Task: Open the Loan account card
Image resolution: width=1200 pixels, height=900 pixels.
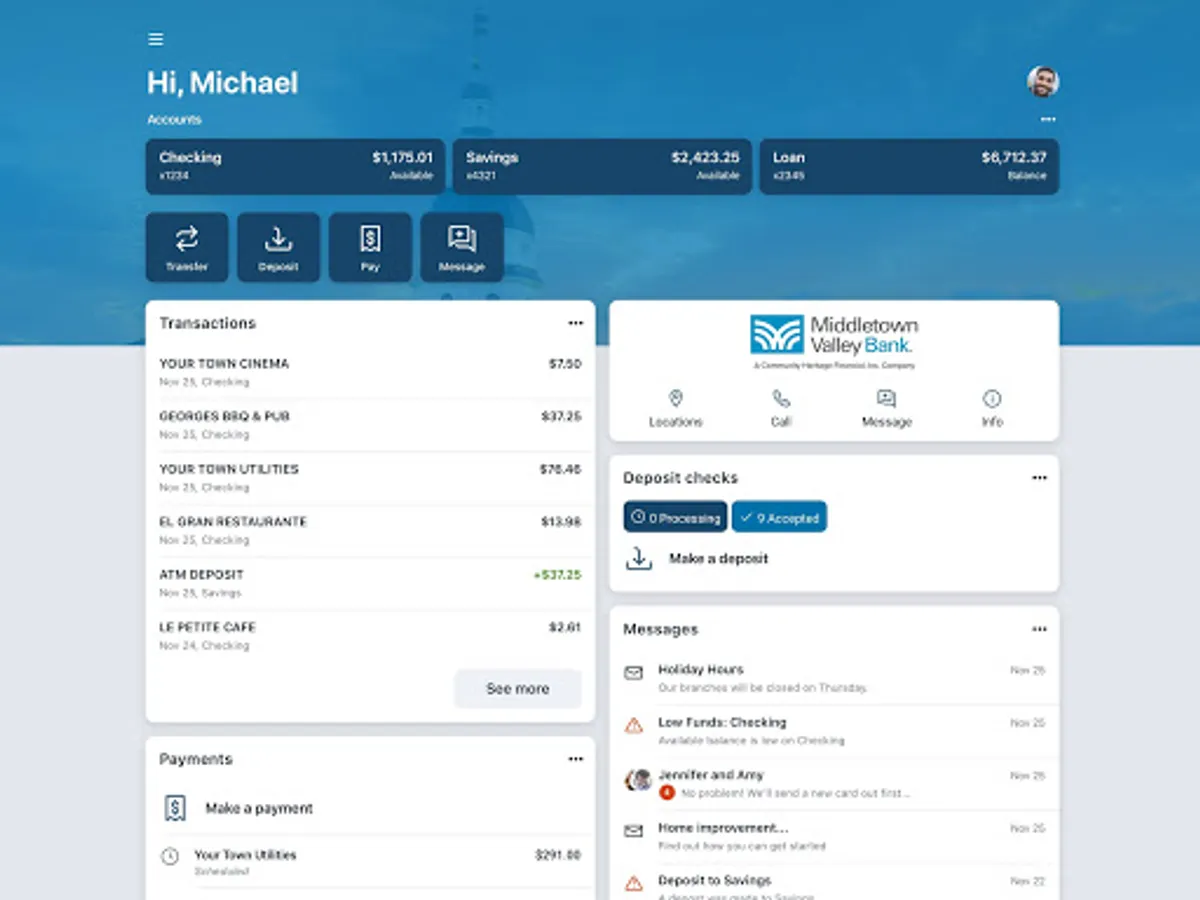Action: tap(909, 166)
